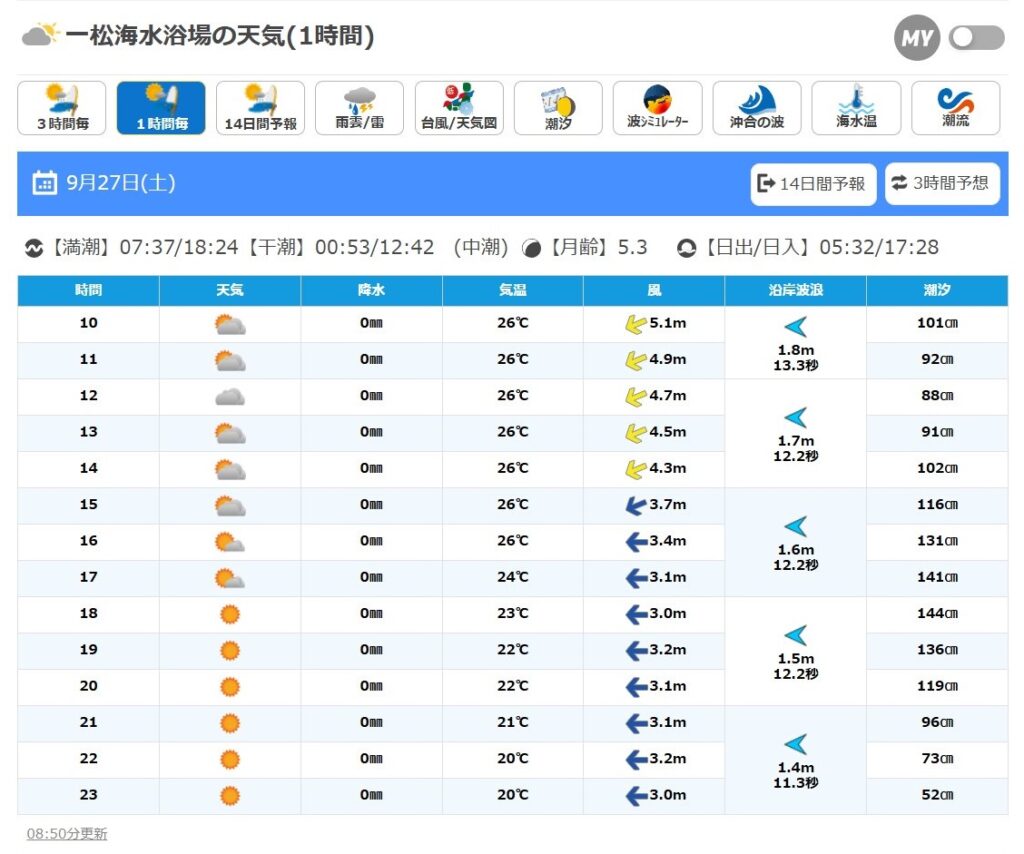Viewport: 1024px width, 854px height.
Task: Click the wave direction arrow above 1.5m
Action: [796, 635]
